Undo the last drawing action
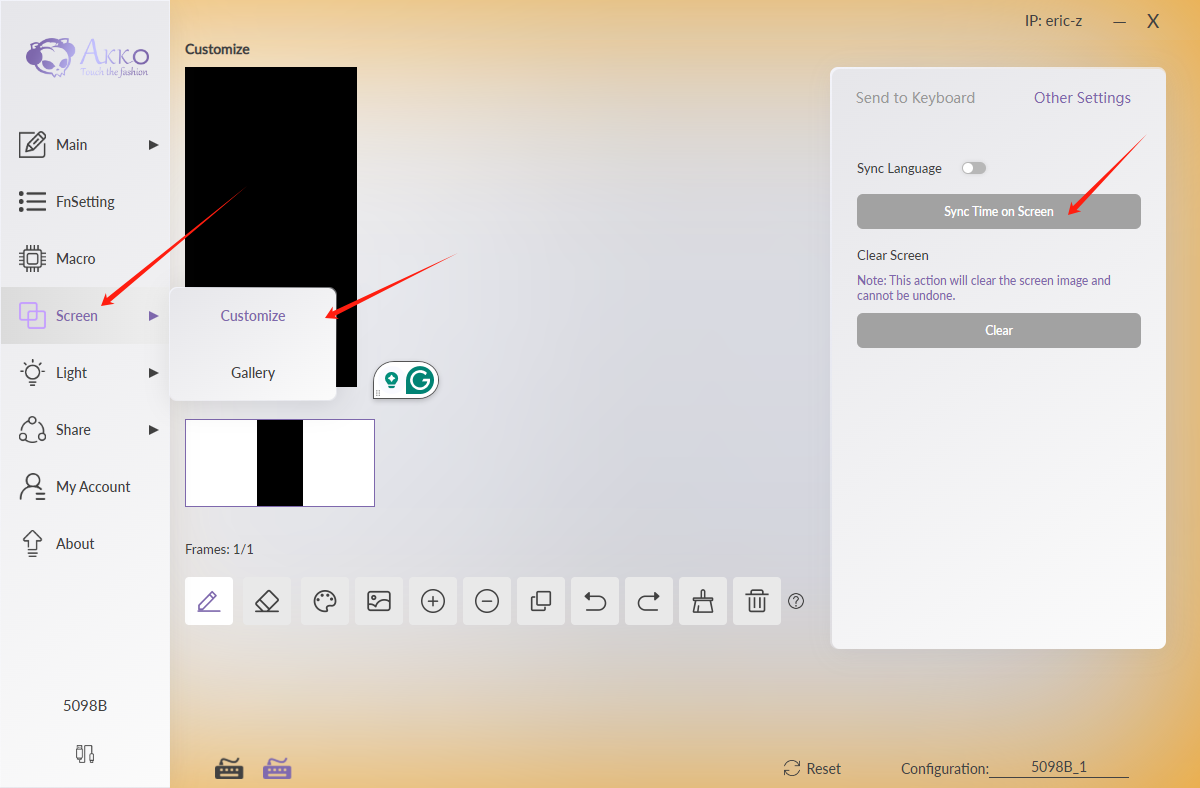 click(595, 601)
